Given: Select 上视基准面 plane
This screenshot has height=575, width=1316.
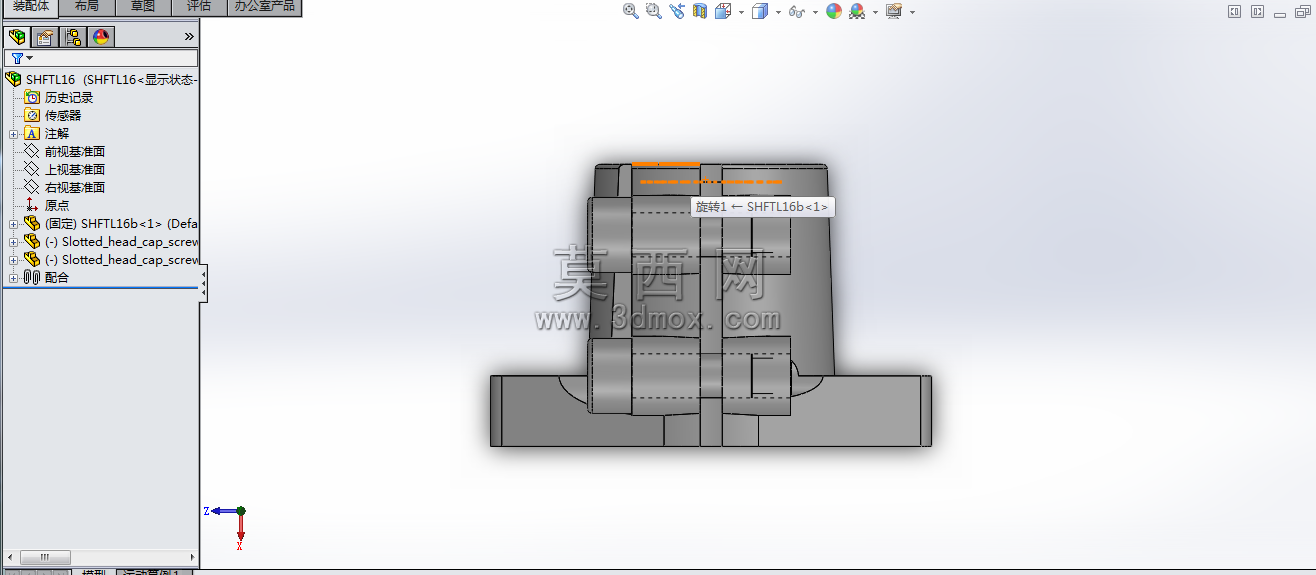Looking at the screenshot, I should pos(75,169).
